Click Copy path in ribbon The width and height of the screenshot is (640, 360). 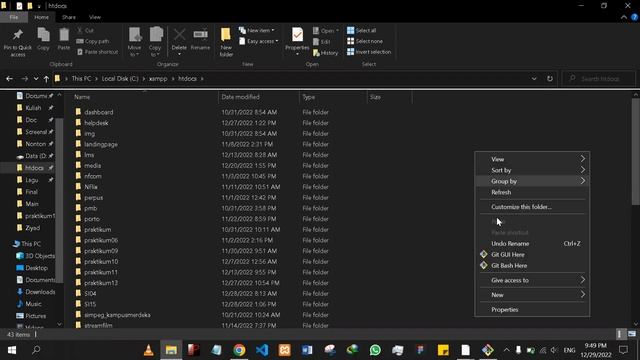point(93,41)
